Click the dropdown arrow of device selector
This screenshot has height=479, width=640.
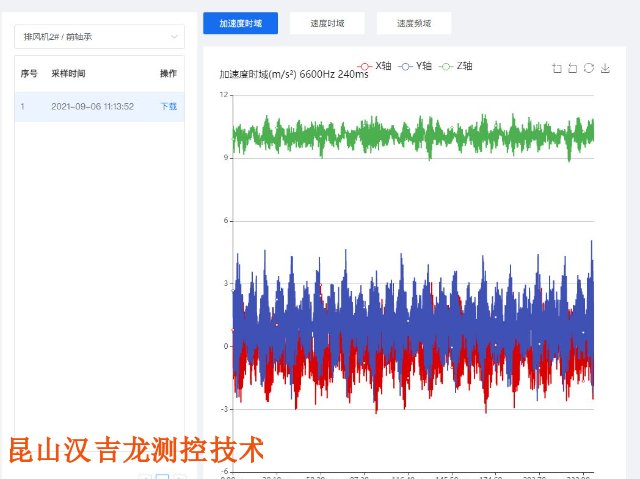point(174,37)
